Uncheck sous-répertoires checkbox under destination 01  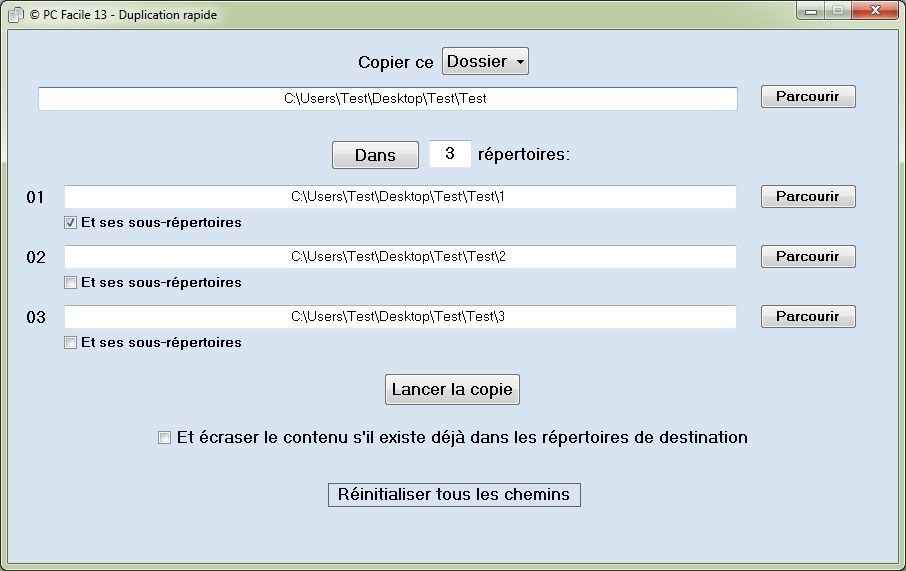tap(70, 223)
